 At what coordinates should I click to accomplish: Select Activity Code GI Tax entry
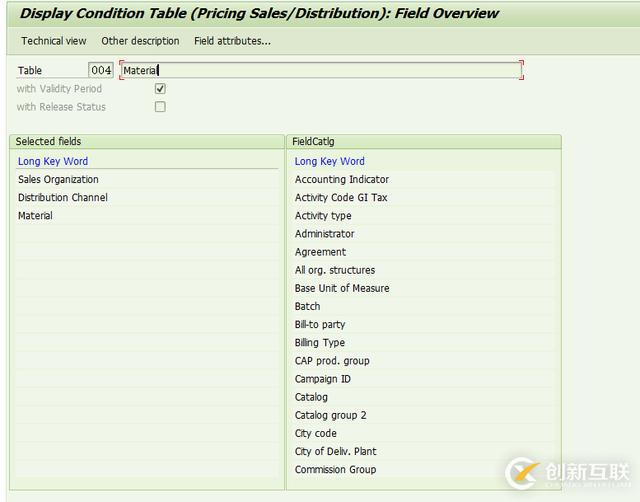341,198
